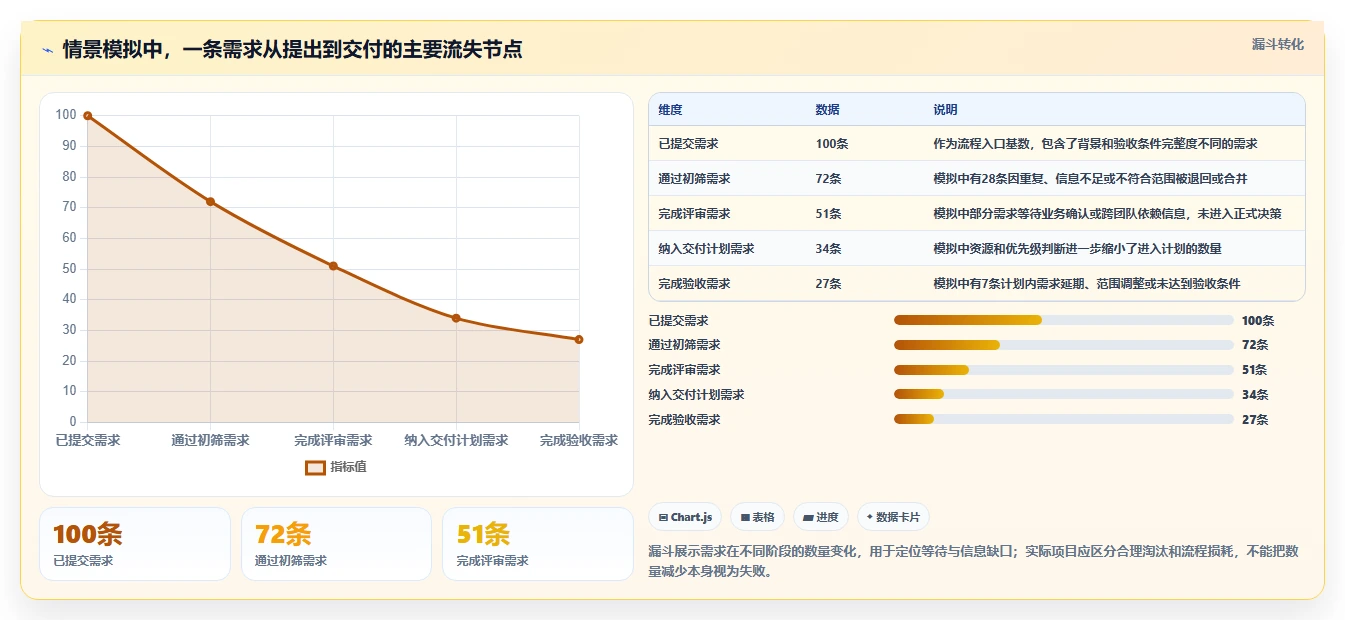Click the 完成验收需求 label beside its progress bar
Screen dimensions: 1345x620
(684, 420)
